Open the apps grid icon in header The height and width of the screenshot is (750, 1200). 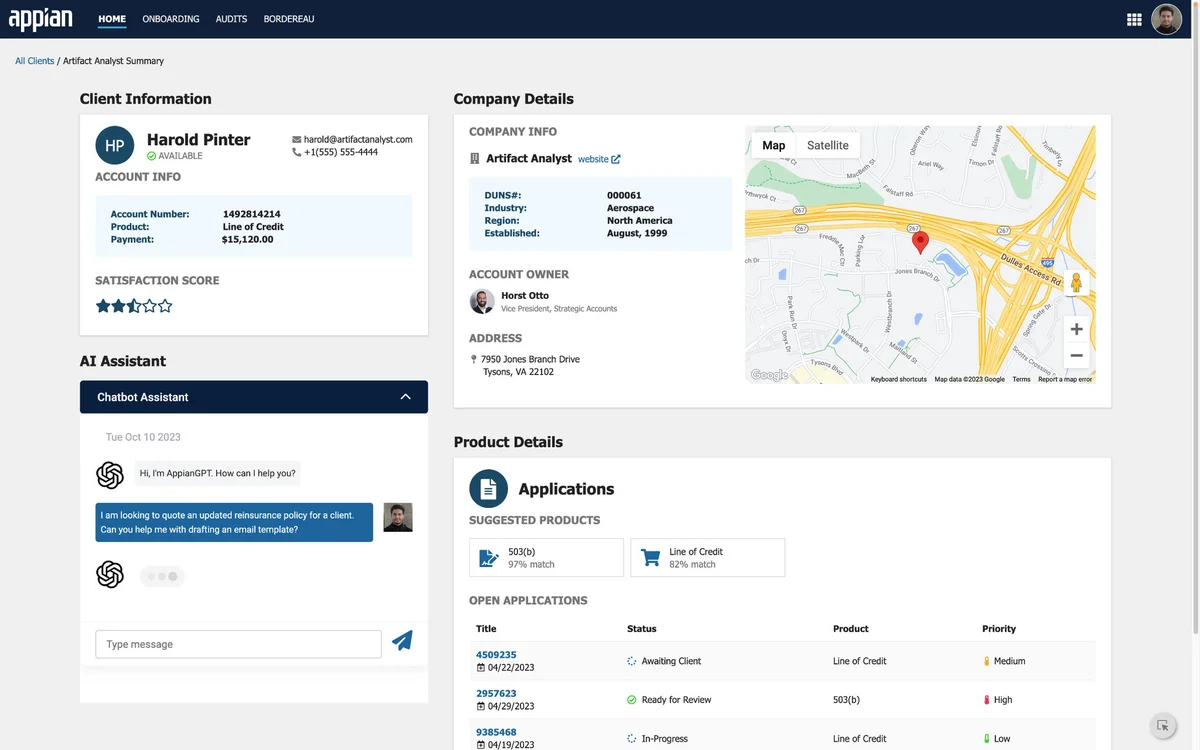[1134, 19]
